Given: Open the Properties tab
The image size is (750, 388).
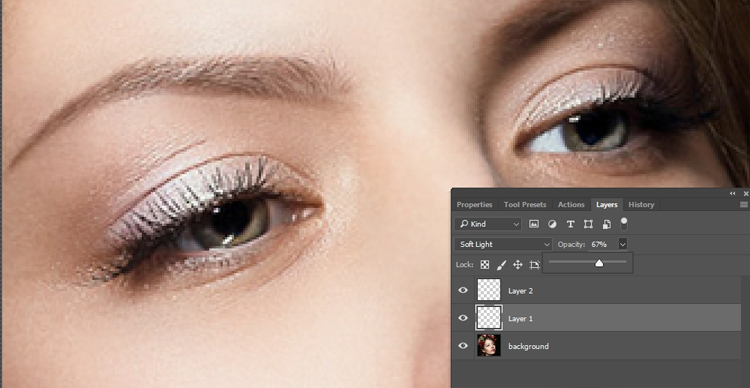Looking at the screenshot, I should [474, 204].
